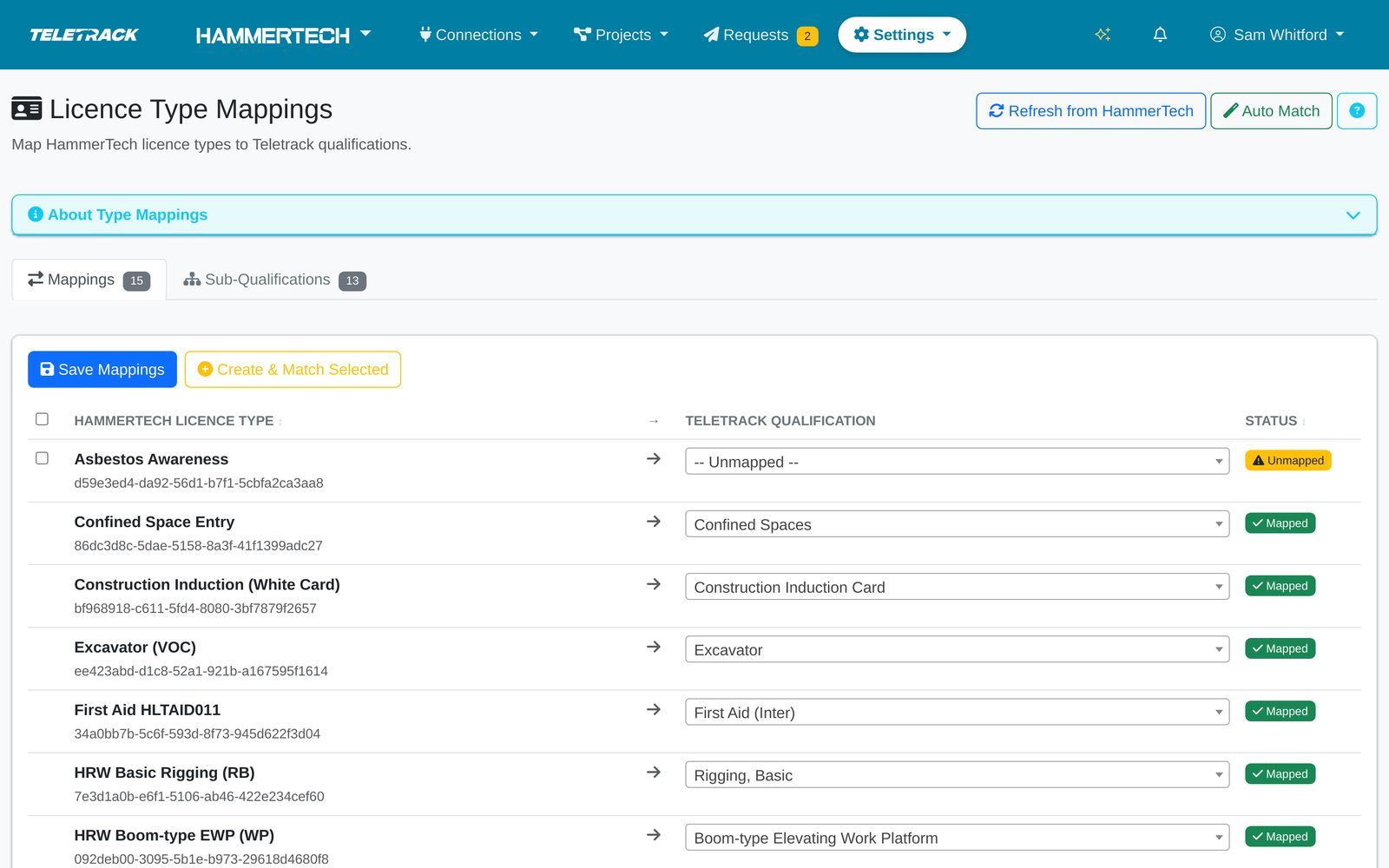Click the Sub-Qualifications count badge 13
The width and height of the screenshot is (1389, 868).
pyautogui.click(x=352, y=280)
